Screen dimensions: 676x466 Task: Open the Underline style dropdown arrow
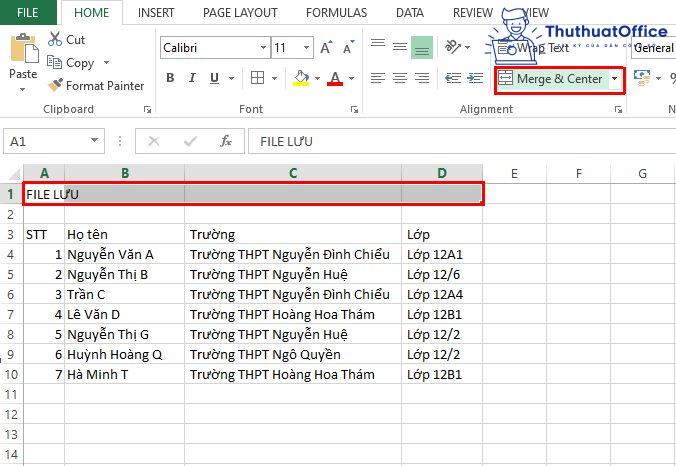coord(232,78)
